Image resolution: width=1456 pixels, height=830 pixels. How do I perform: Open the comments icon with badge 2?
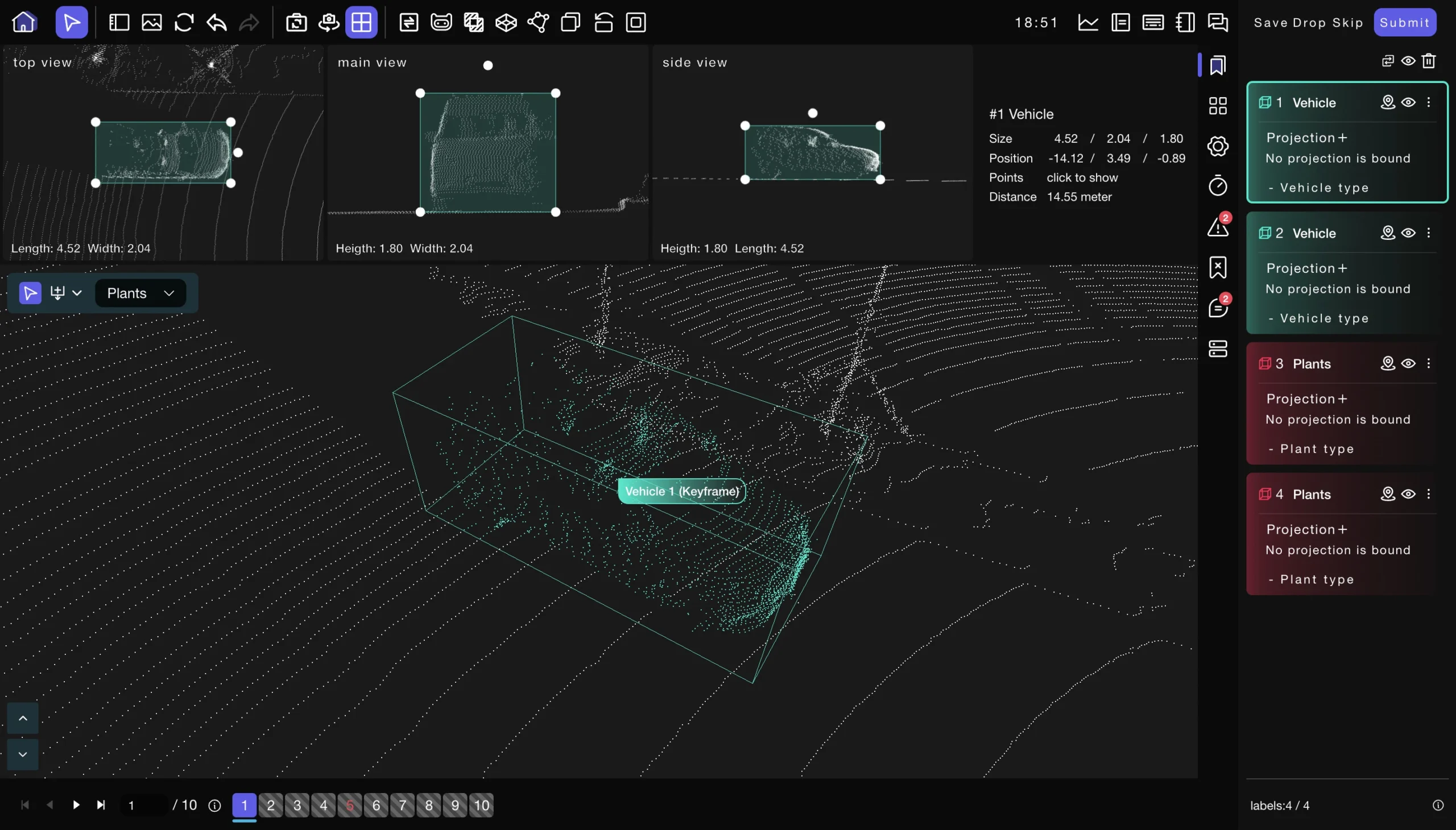pyautogui.click(x=1218, y=308)
